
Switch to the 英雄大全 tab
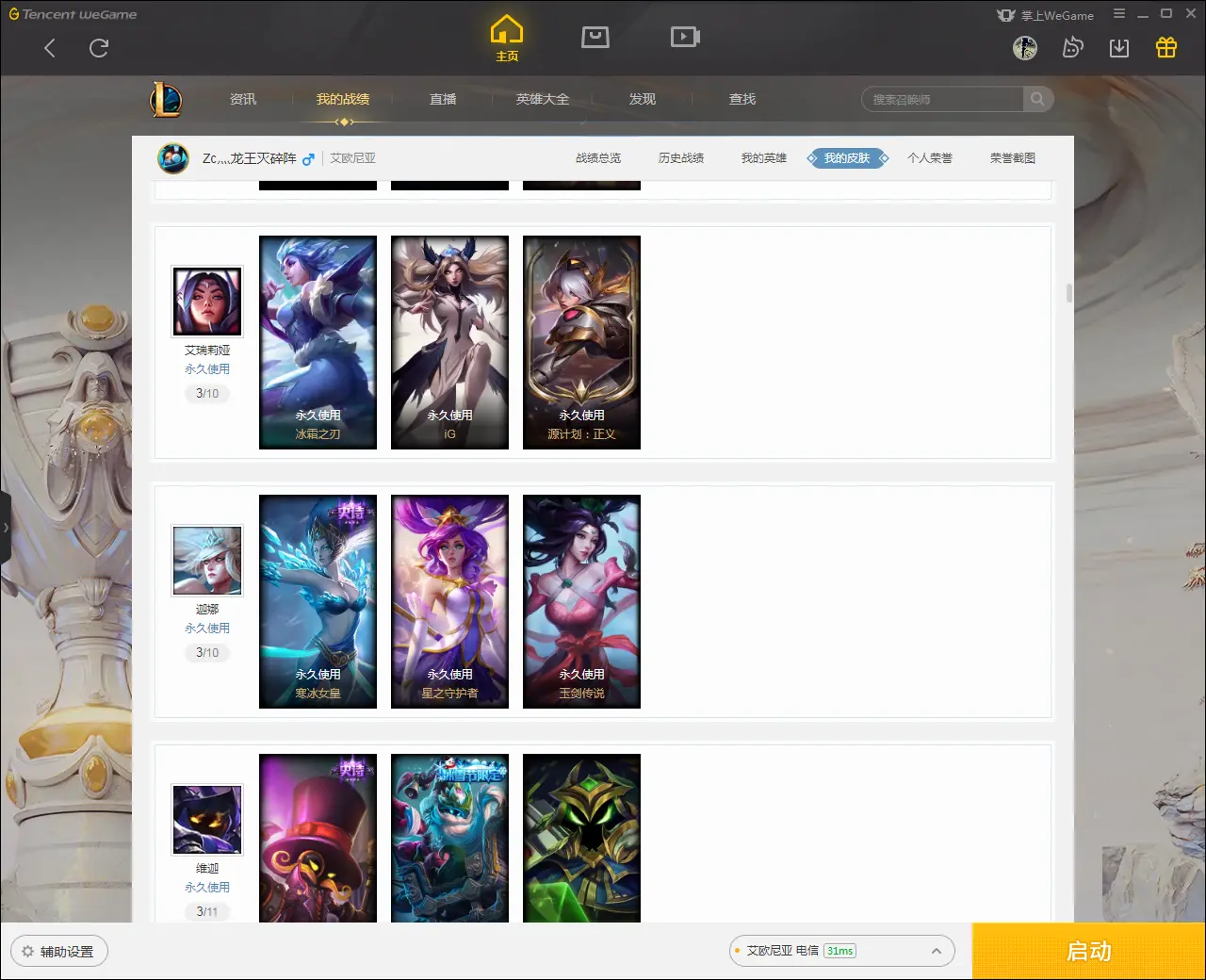point(543,99)
